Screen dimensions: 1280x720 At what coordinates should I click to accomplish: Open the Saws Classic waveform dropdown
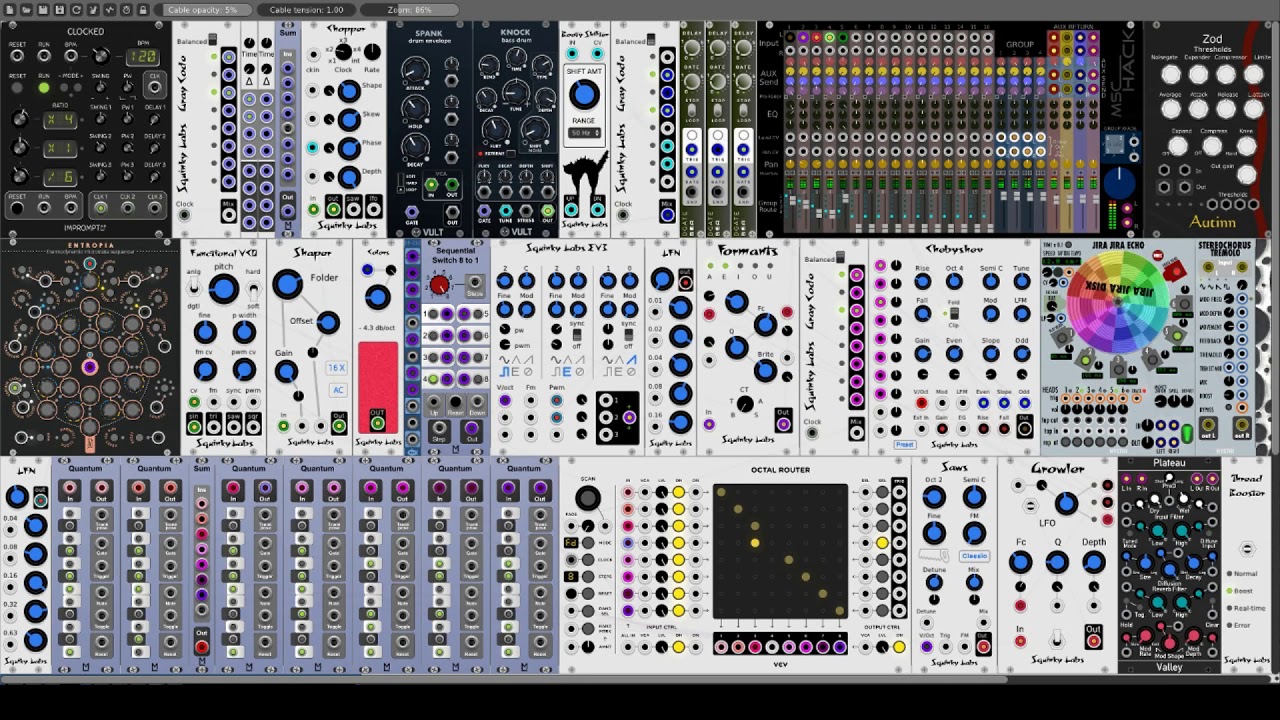click(974, 556)
